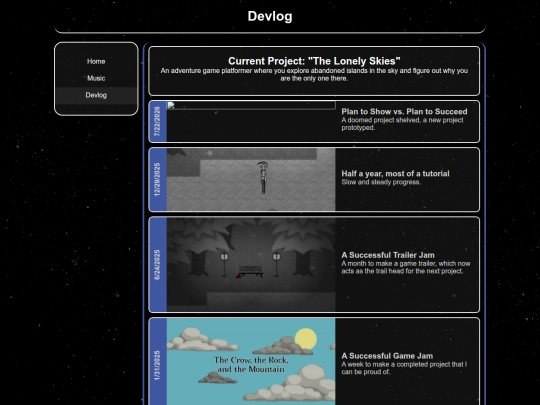Click the 7/22/2026 date label
The height and width of the screenshot is (405, 540).
tap(157, 121)
